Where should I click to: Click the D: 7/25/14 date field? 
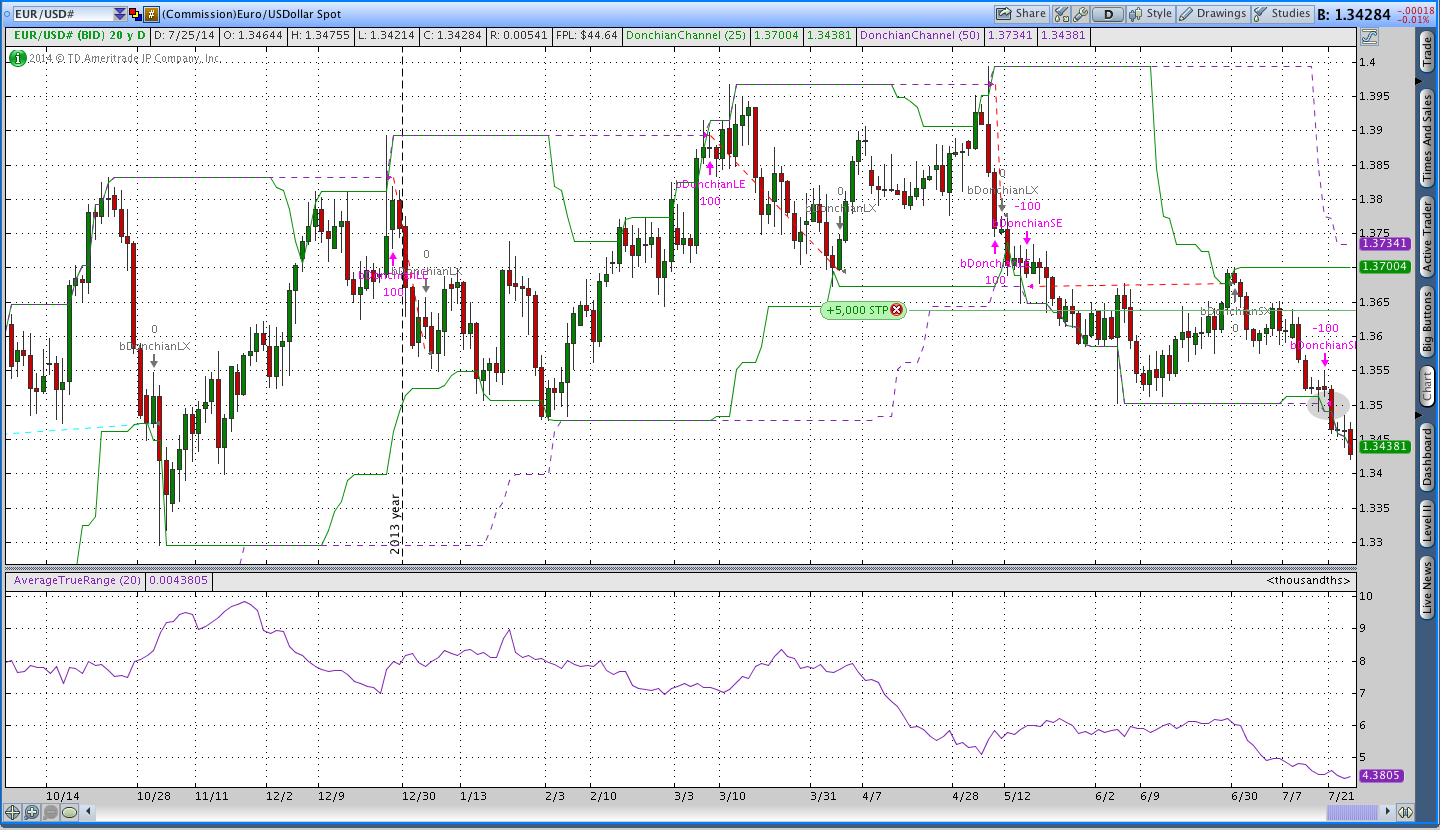(x=183, y=35)
